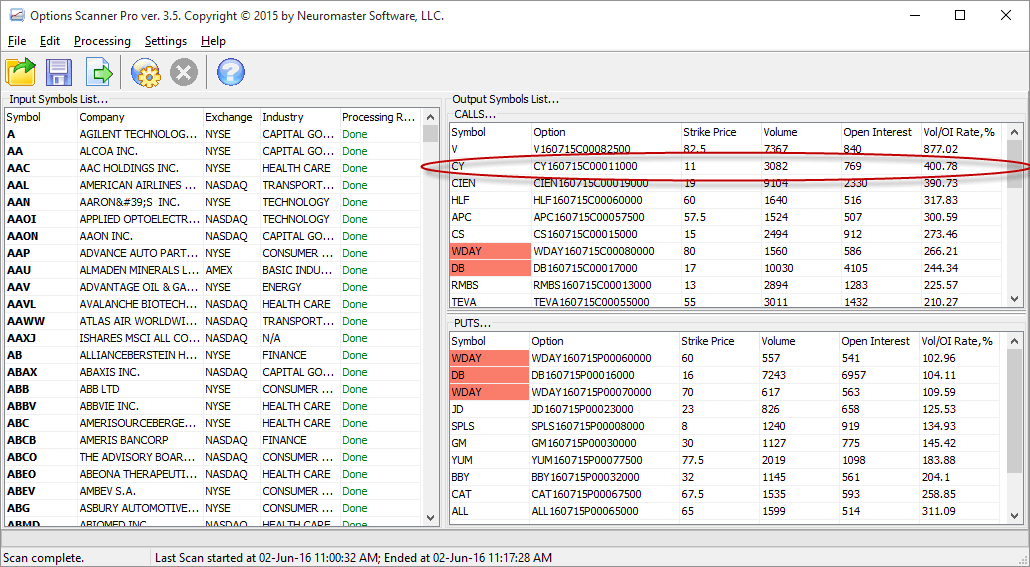Click the Scan complete status text
The width and height of the screenshot is (1030, 567).
(x=44, y=558)
